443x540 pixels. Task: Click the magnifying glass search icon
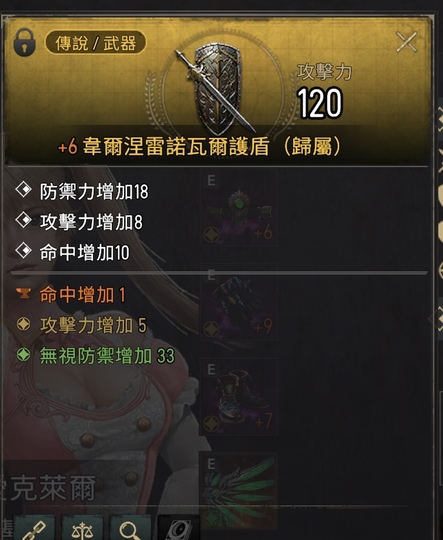coord(130,528)
